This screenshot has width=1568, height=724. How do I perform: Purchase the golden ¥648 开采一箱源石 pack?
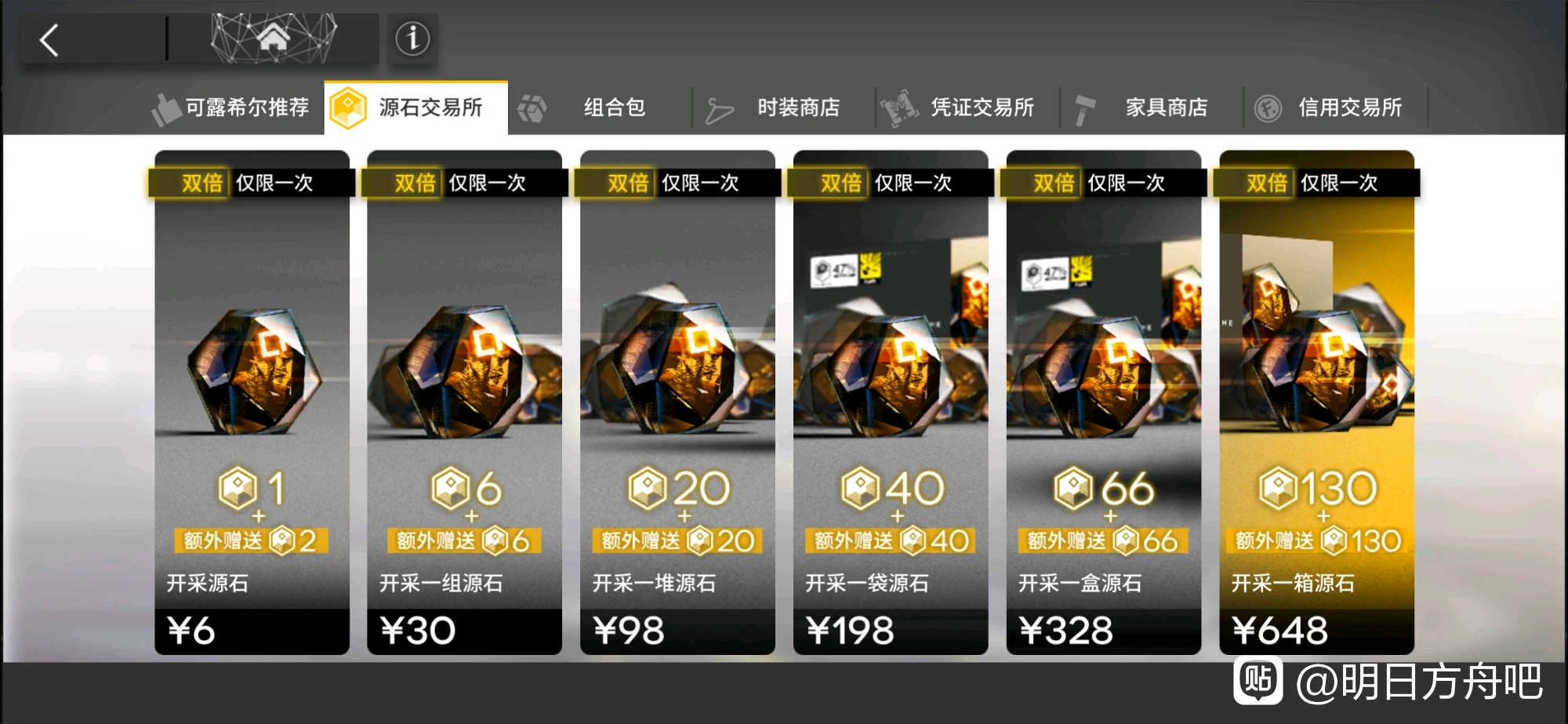coord(1317,402)
